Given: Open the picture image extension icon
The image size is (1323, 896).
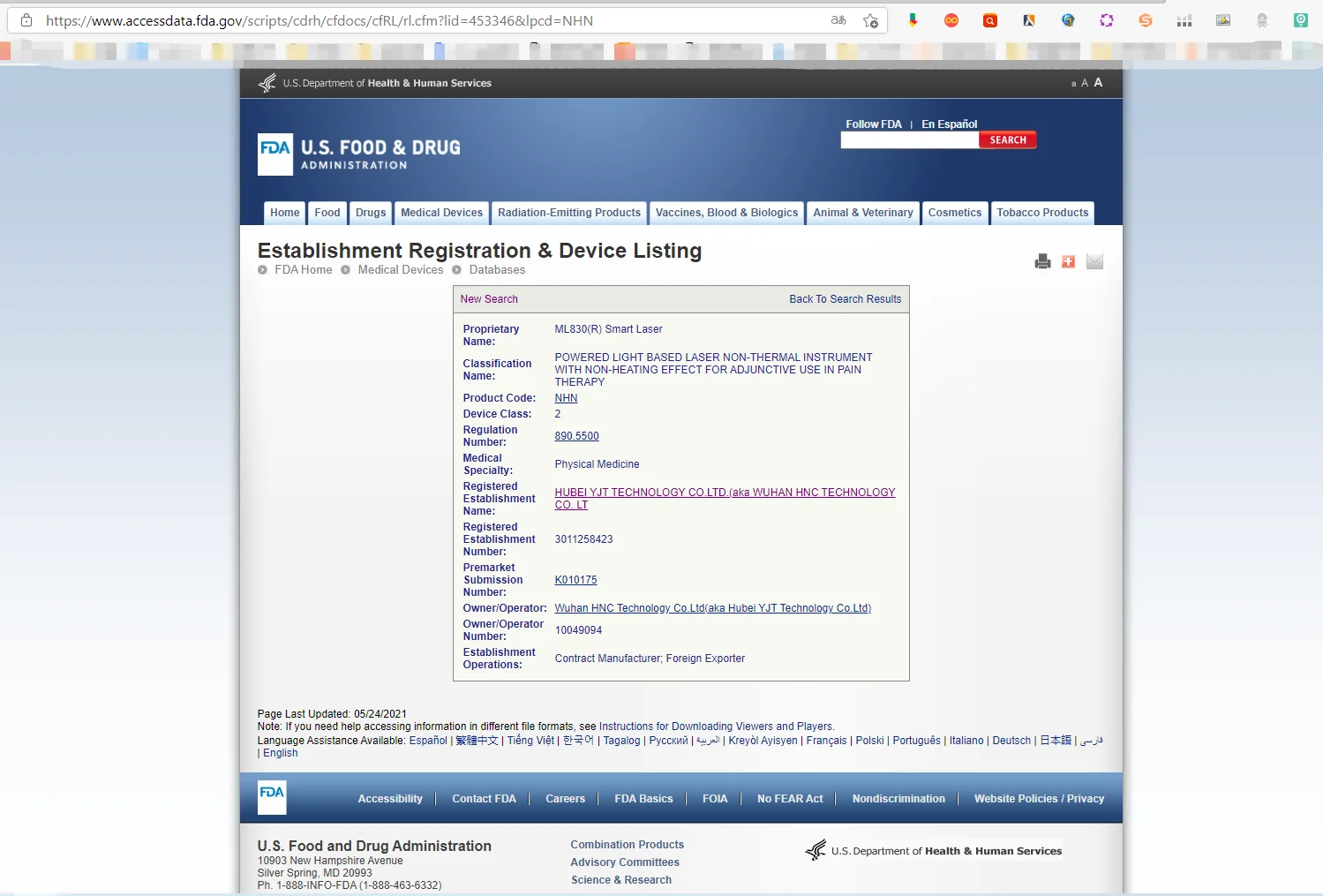Looking at the screenshot, I should (x=1223, y=20).
